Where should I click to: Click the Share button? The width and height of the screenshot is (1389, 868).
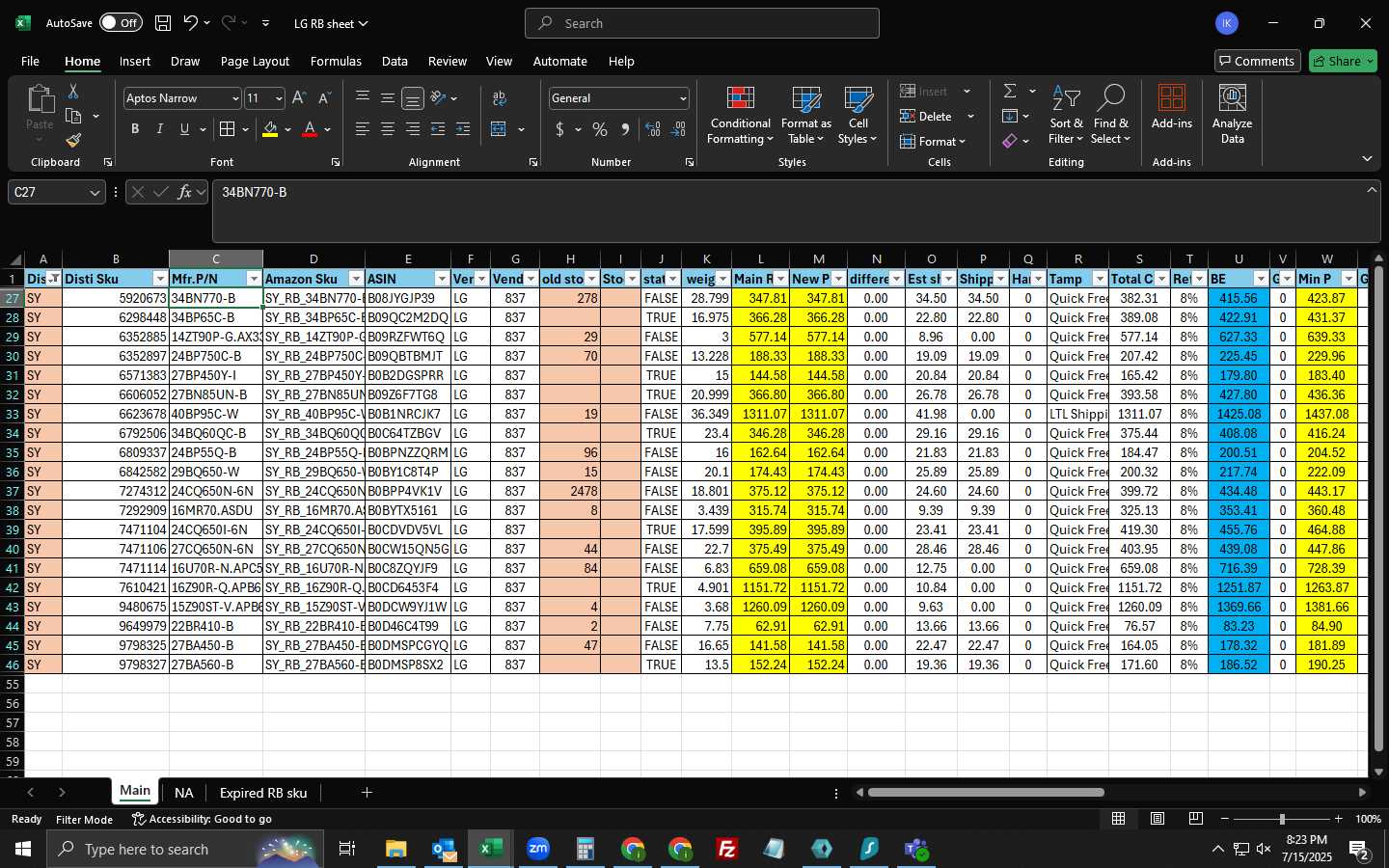tap(1343, 61)
